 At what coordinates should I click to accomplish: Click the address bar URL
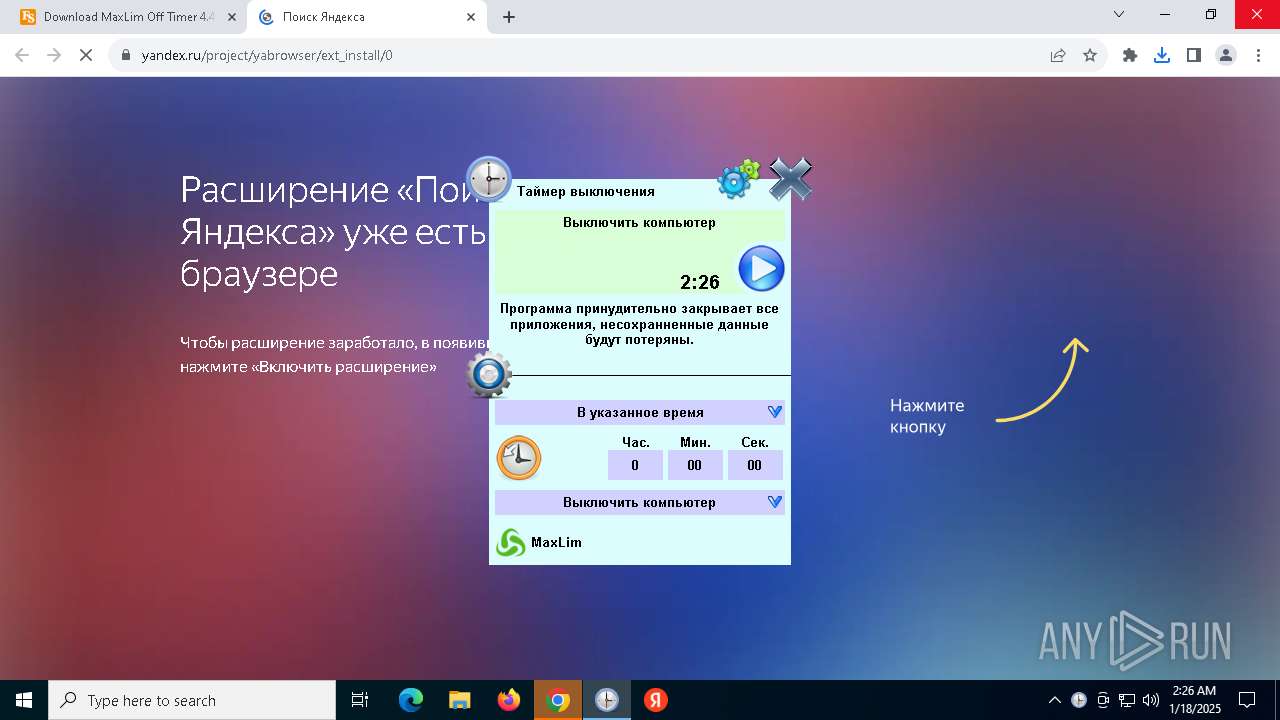click(x=267, y=55)
